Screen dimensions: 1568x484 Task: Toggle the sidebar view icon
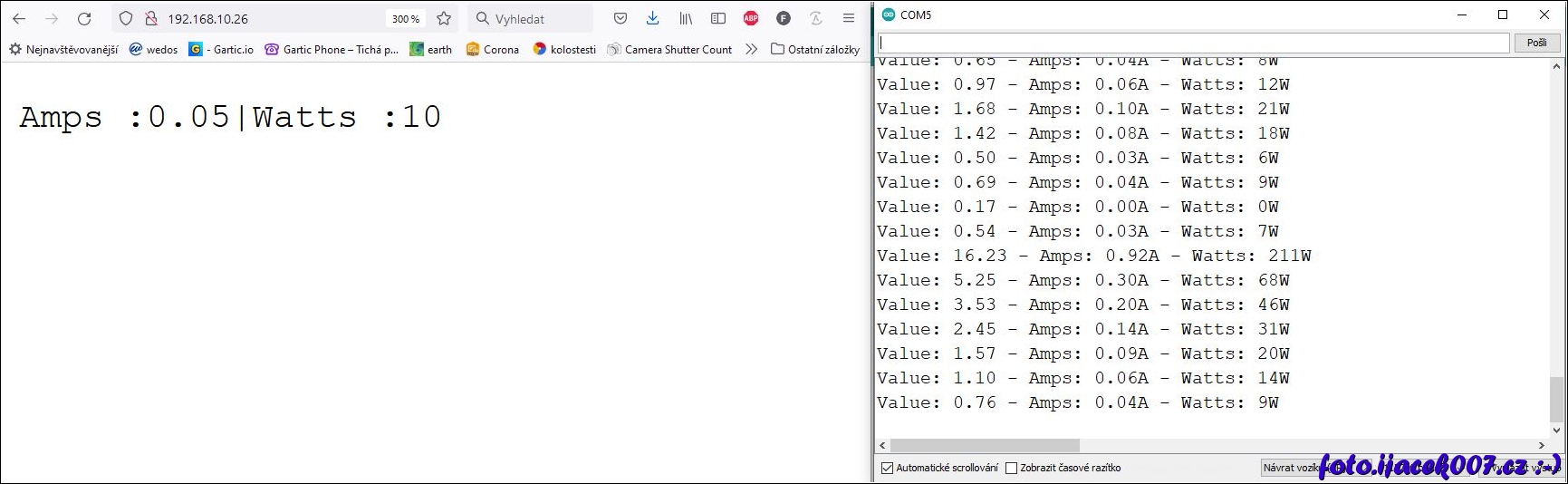click(x=718, y=18)
